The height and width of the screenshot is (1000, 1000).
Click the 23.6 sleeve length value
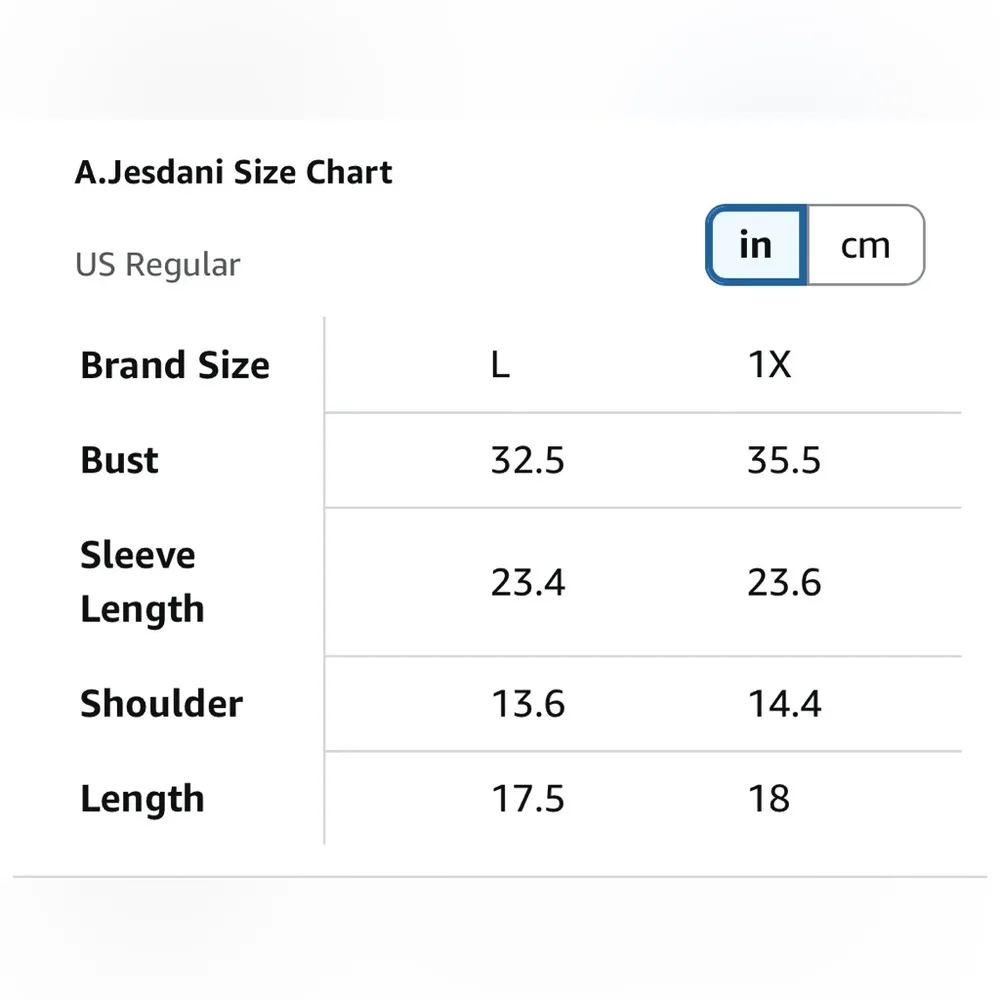784,582
